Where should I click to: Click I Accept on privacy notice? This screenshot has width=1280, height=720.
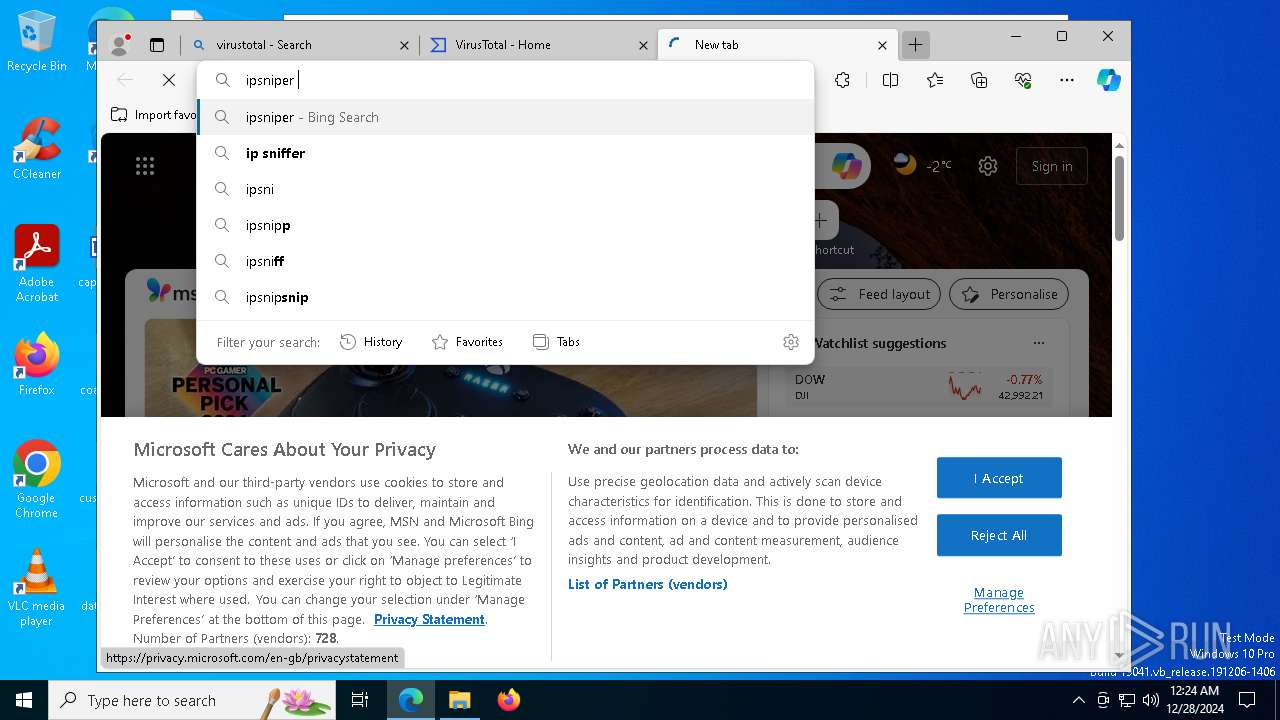(999, 478)
